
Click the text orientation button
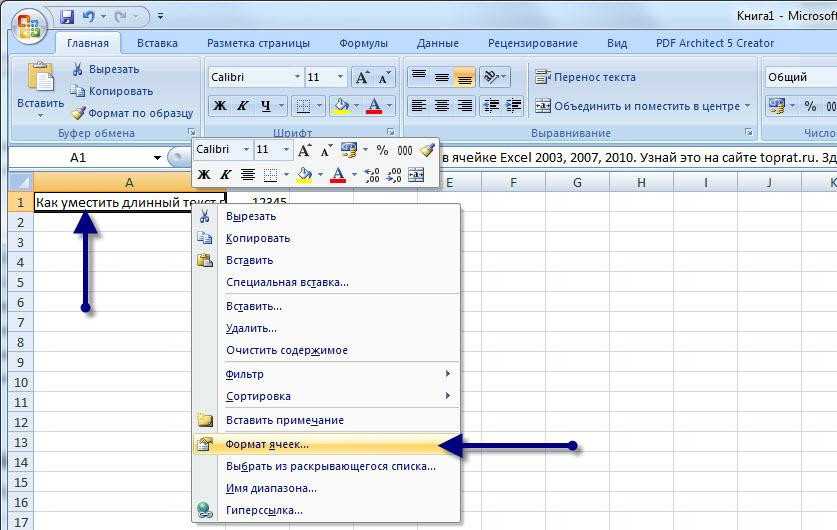tap(495, 77)
